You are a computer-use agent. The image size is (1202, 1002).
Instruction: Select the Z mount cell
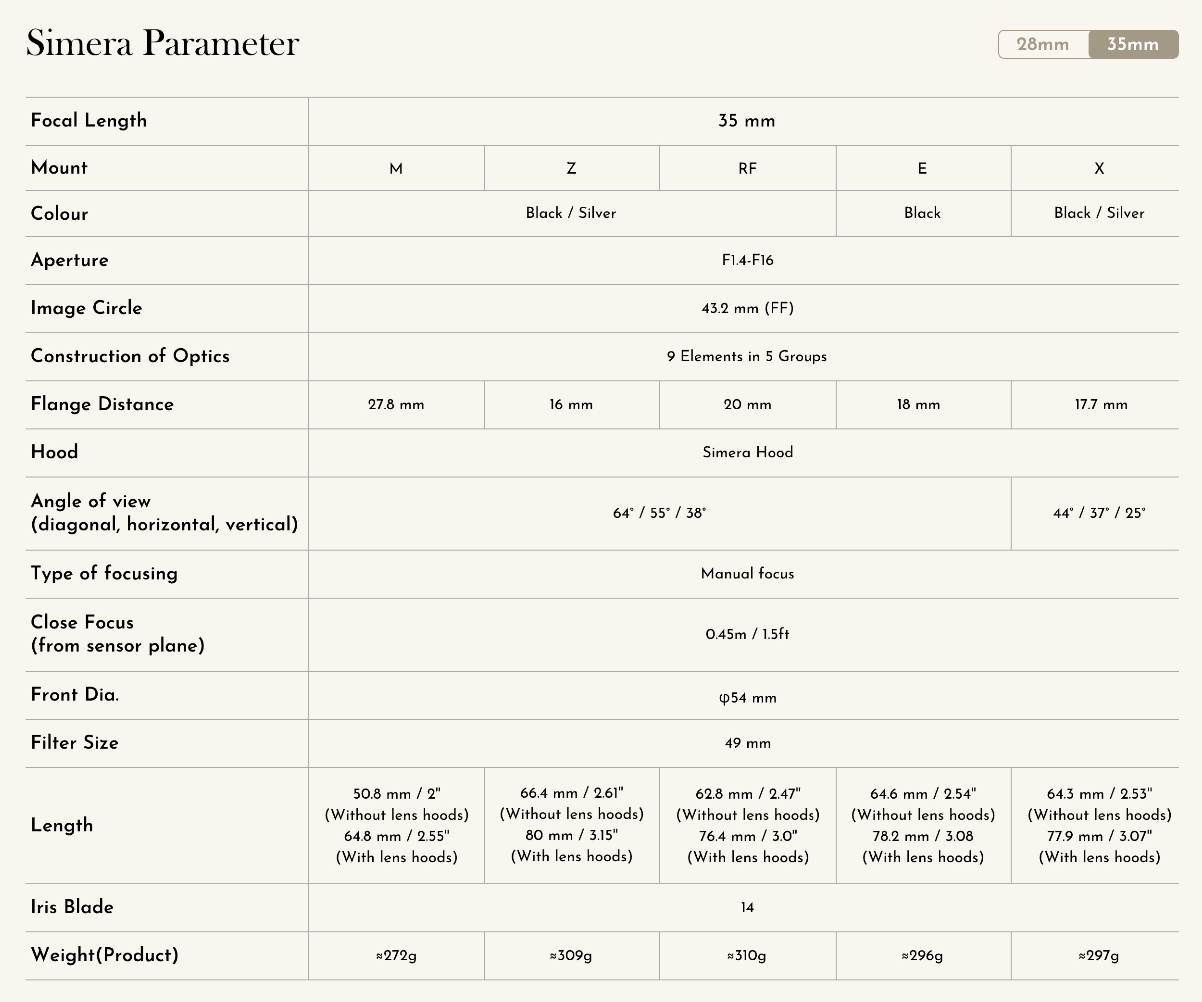point(571,168)
